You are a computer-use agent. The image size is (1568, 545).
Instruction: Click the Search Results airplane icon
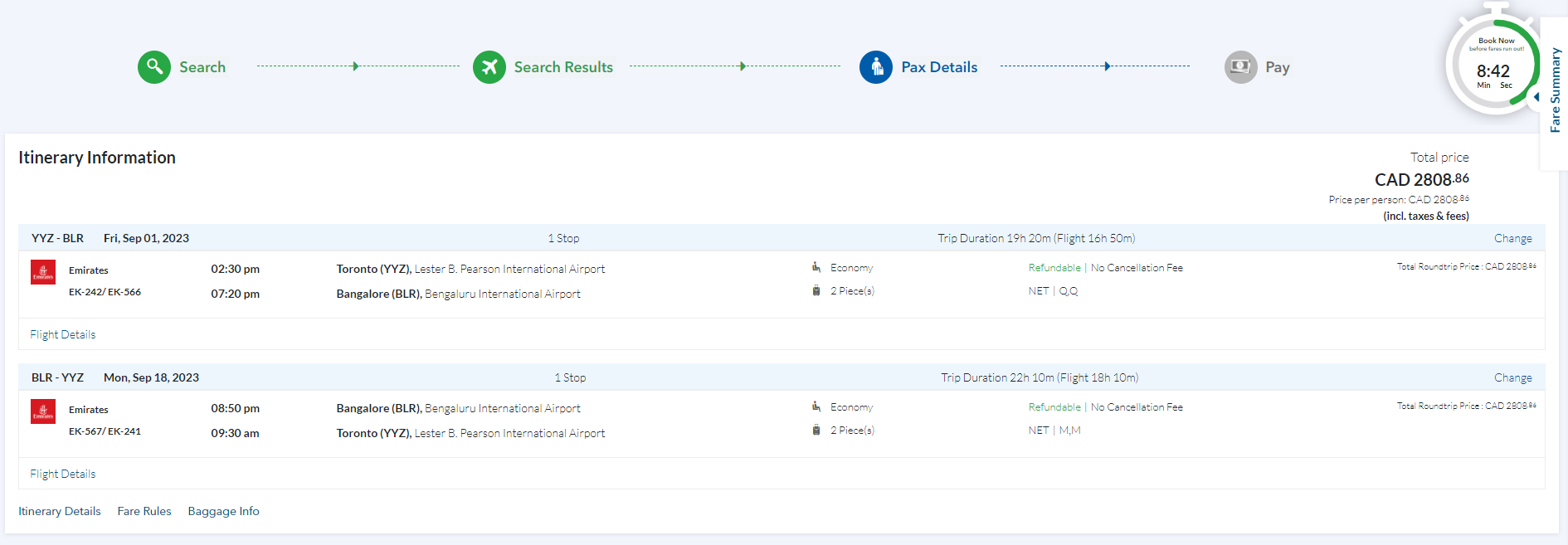pyautogui.click(x=489, y=67)
